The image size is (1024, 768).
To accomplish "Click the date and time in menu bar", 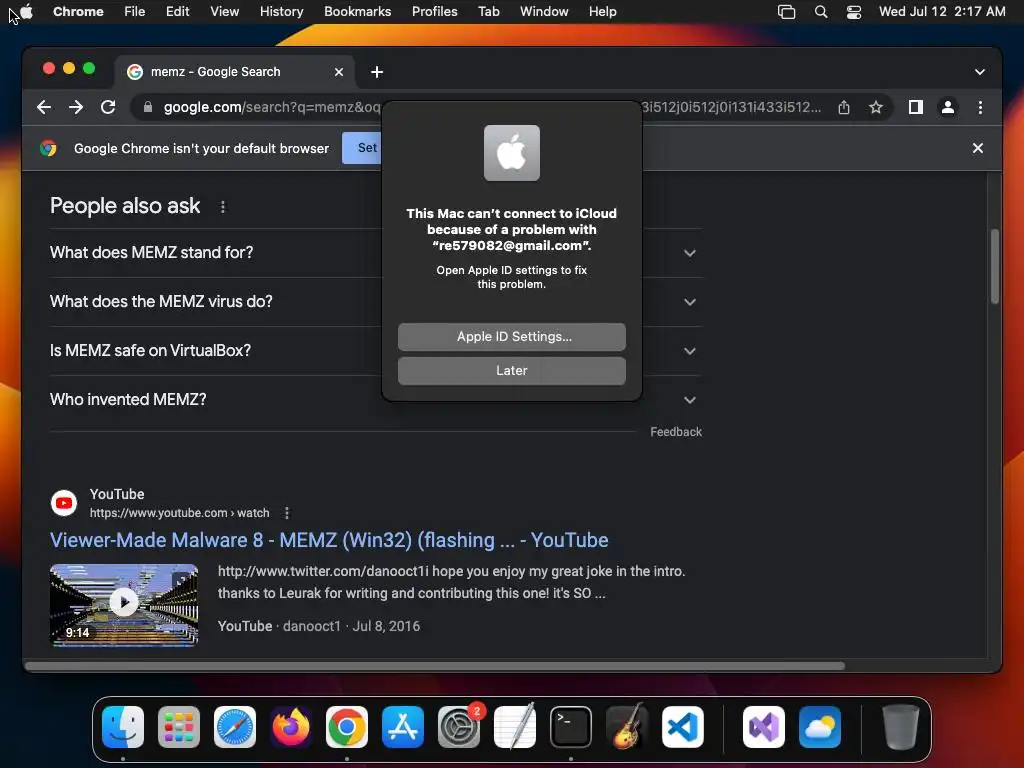I will 942,12.
